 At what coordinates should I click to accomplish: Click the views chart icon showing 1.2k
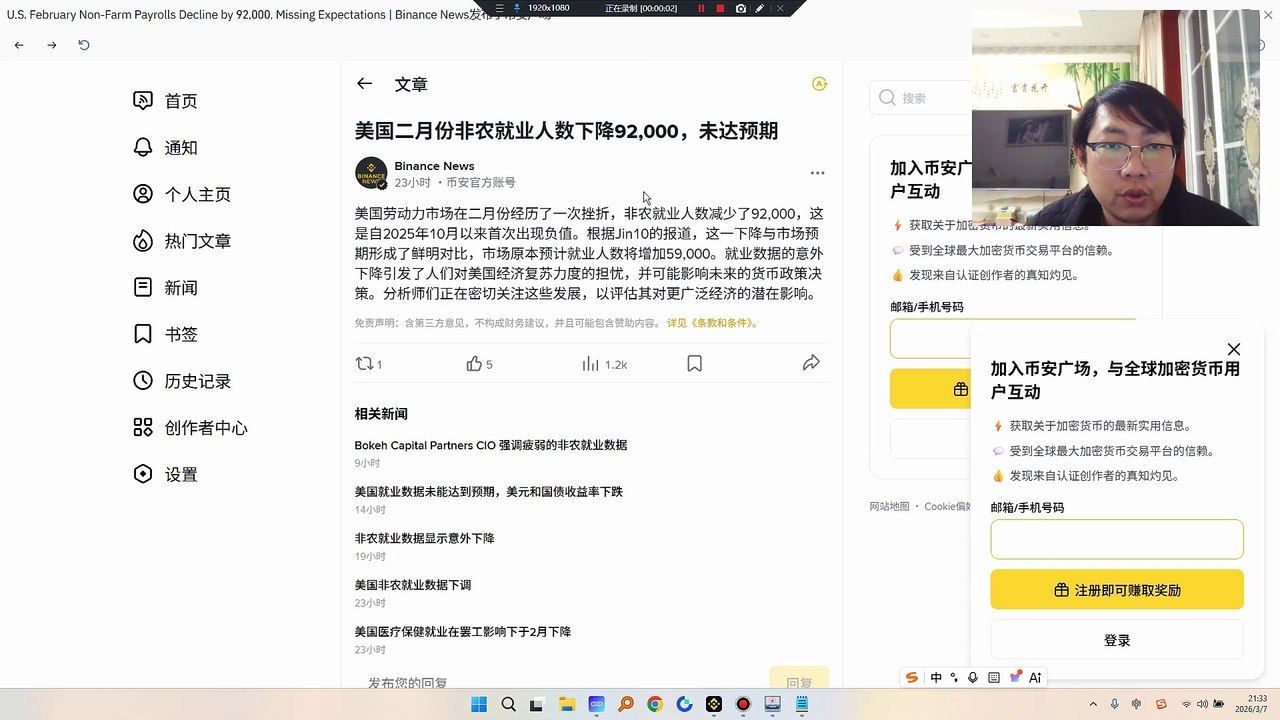[x=590, y=364]
